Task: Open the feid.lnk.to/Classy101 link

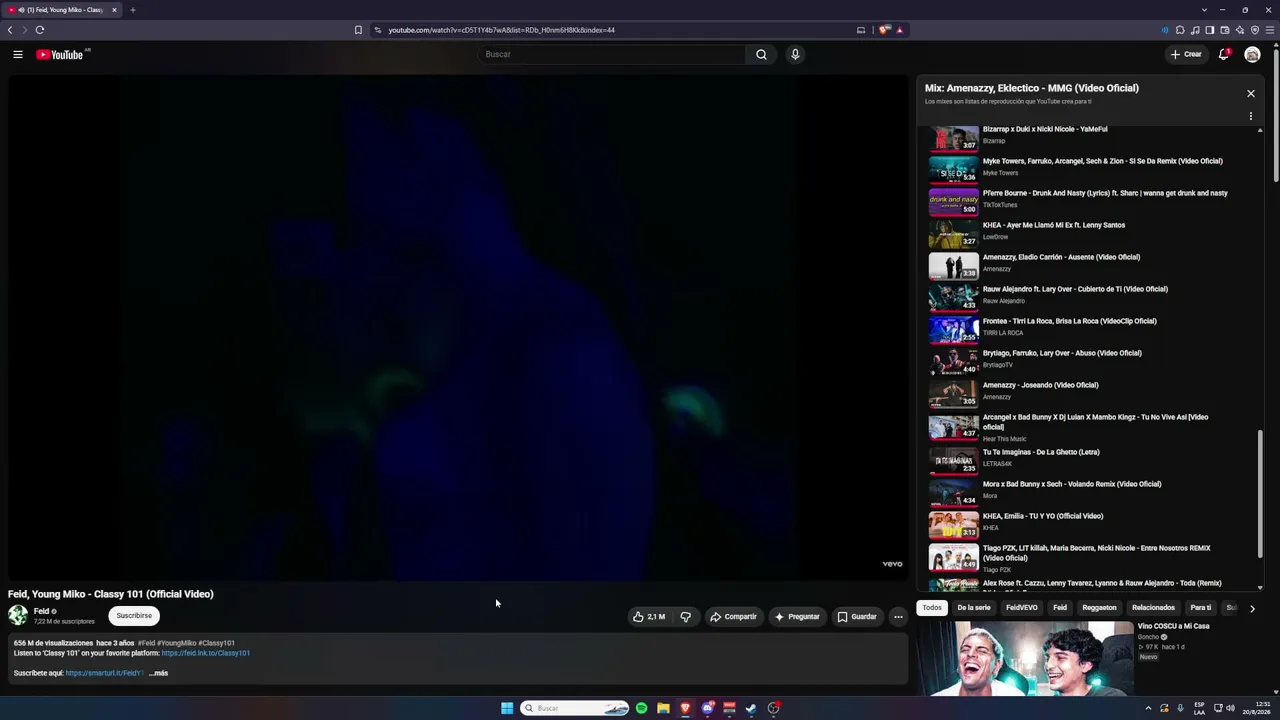Action: (x=206, y=653)
